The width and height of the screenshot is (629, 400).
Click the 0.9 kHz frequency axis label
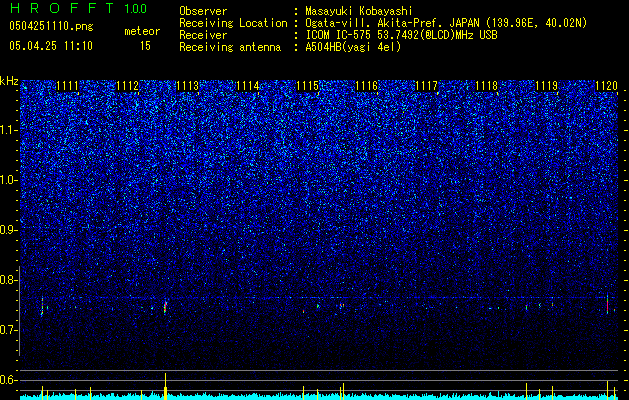(9, 230)
